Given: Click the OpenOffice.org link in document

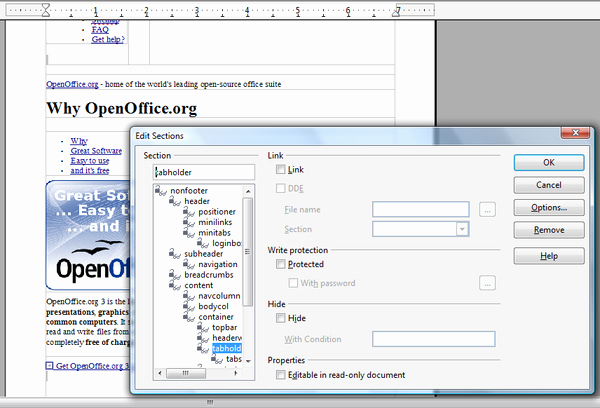Looking at the screenshot, I should (72, 84).
